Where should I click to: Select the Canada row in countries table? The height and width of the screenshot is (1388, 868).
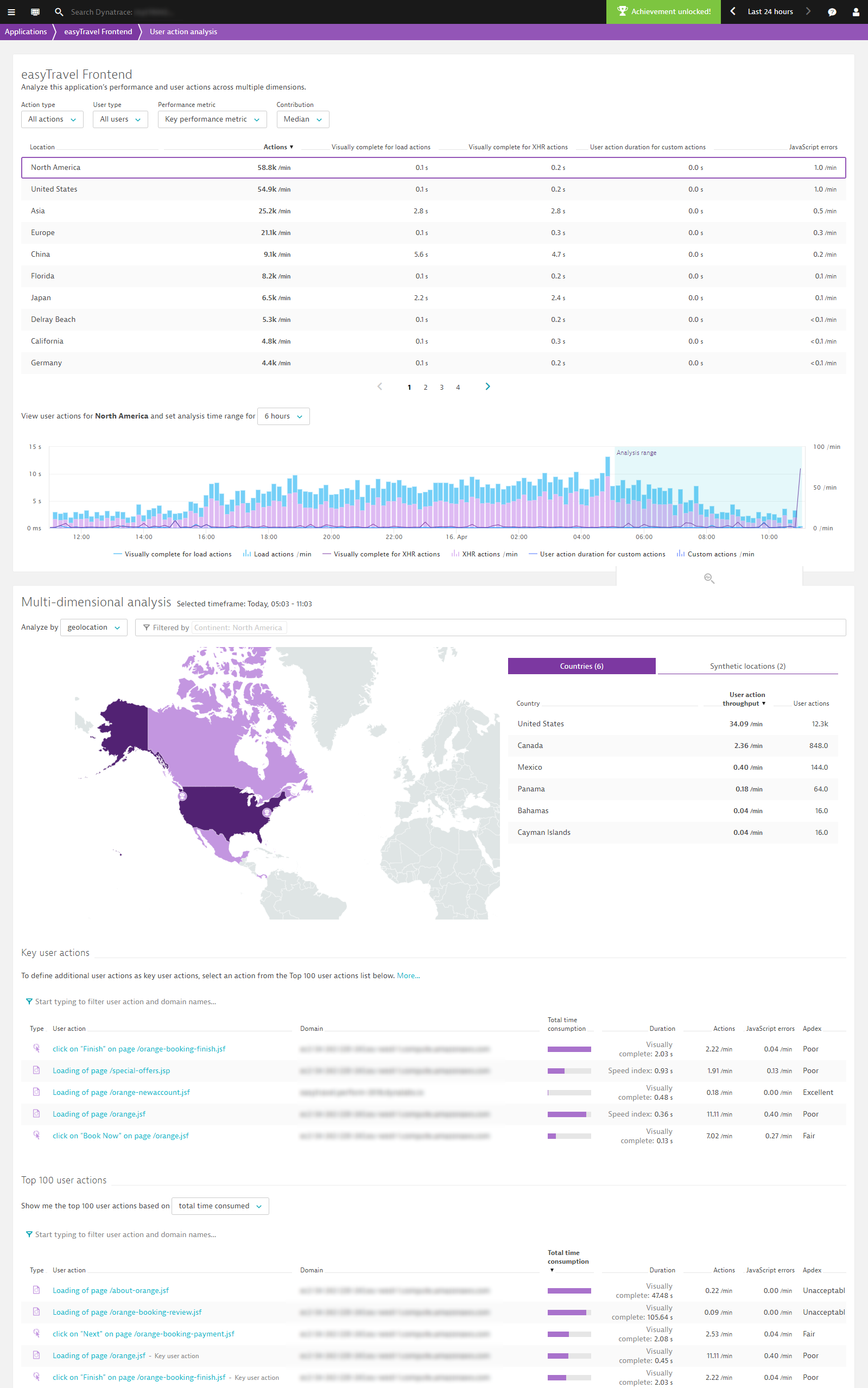(x=673, y=745)
